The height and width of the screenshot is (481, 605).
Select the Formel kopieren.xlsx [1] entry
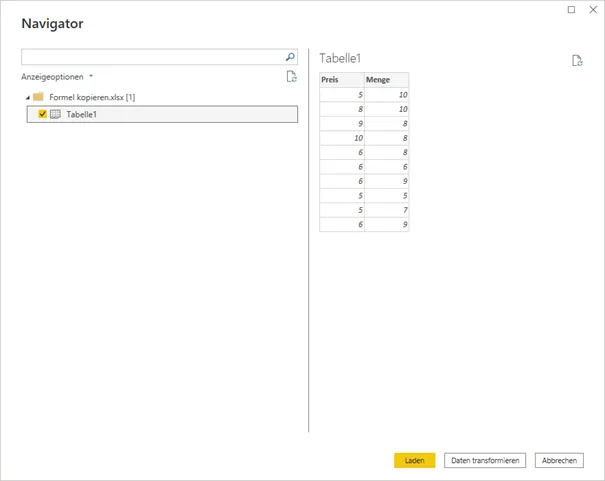(x=92, y=97)
